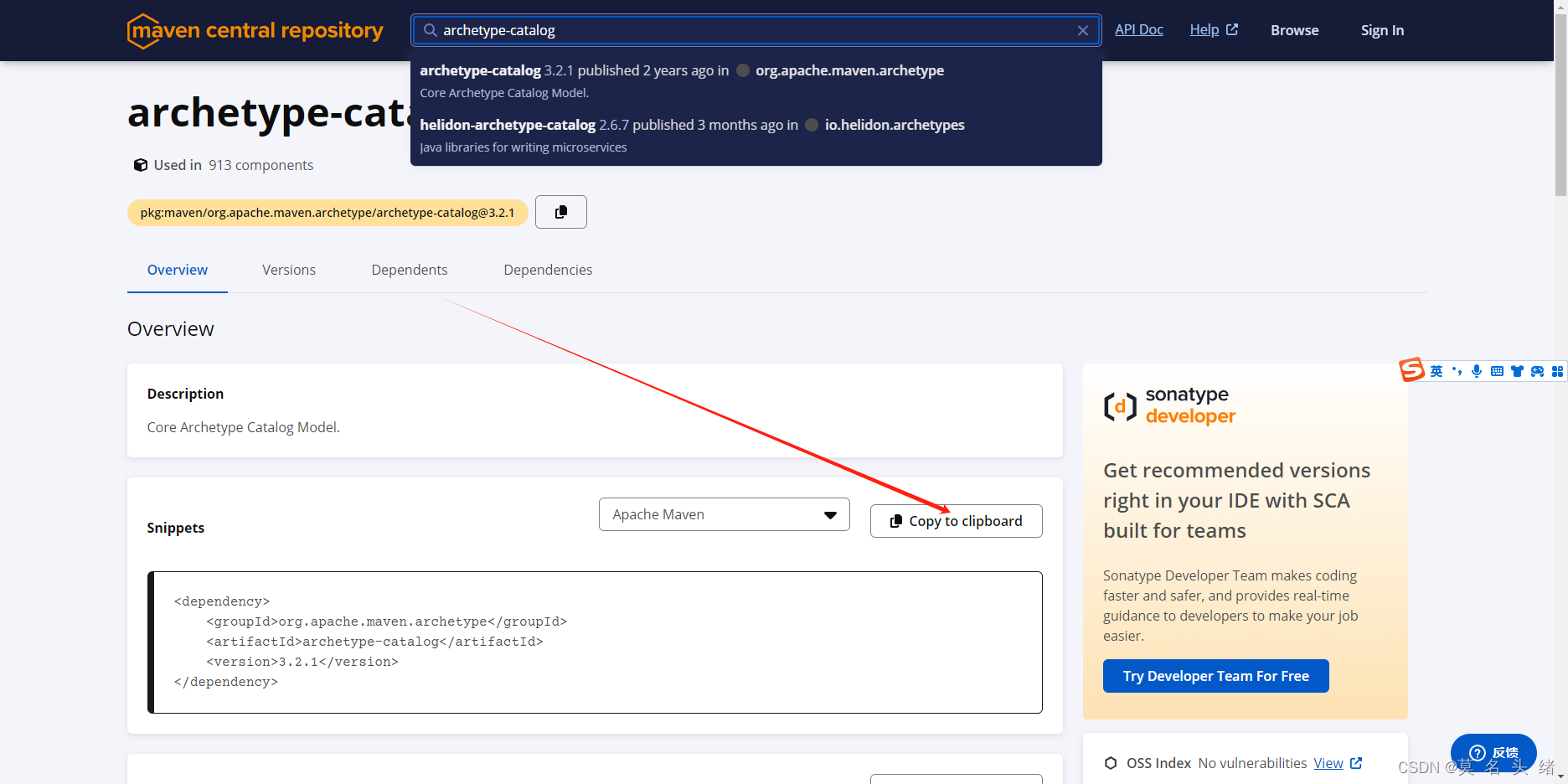Toggle Sogou punctuation mode icon

click(x=1457, y=371)
